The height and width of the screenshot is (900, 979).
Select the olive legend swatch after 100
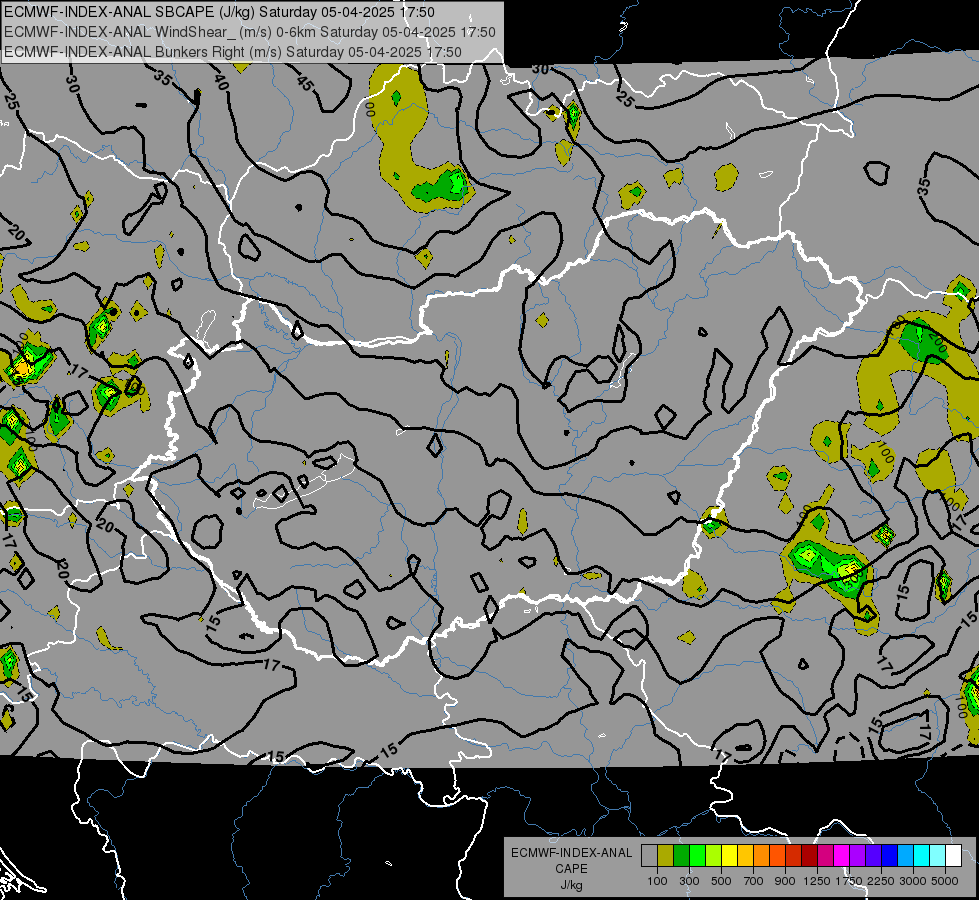(x=666, y=855)
